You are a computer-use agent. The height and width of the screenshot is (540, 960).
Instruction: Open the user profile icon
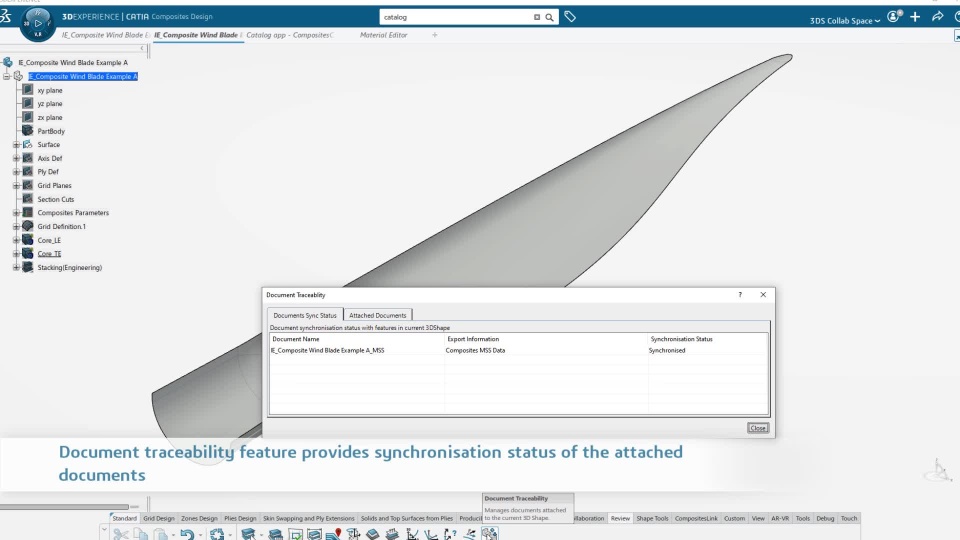[x=894, y=17]
